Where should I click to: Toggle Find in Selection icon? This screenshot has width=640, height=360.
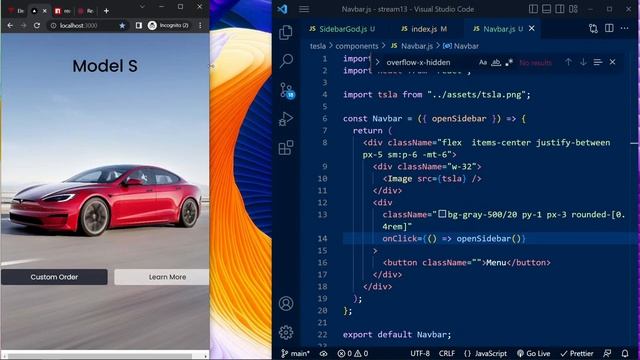click(598, 62)
